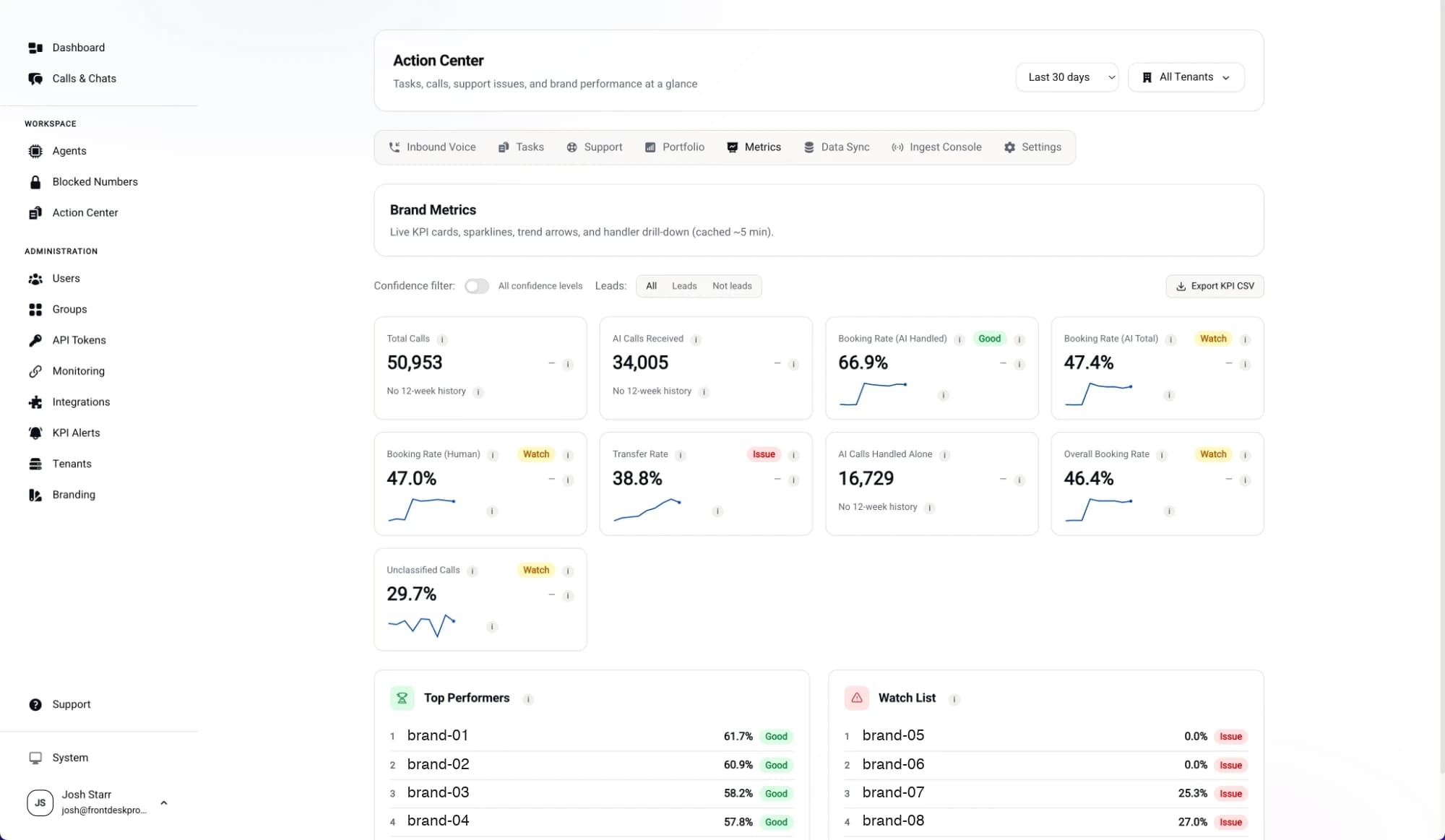Click the Tenants icon in sidebar
The width and height of the screenshot is (1445, 840).
tap(35, 464)
